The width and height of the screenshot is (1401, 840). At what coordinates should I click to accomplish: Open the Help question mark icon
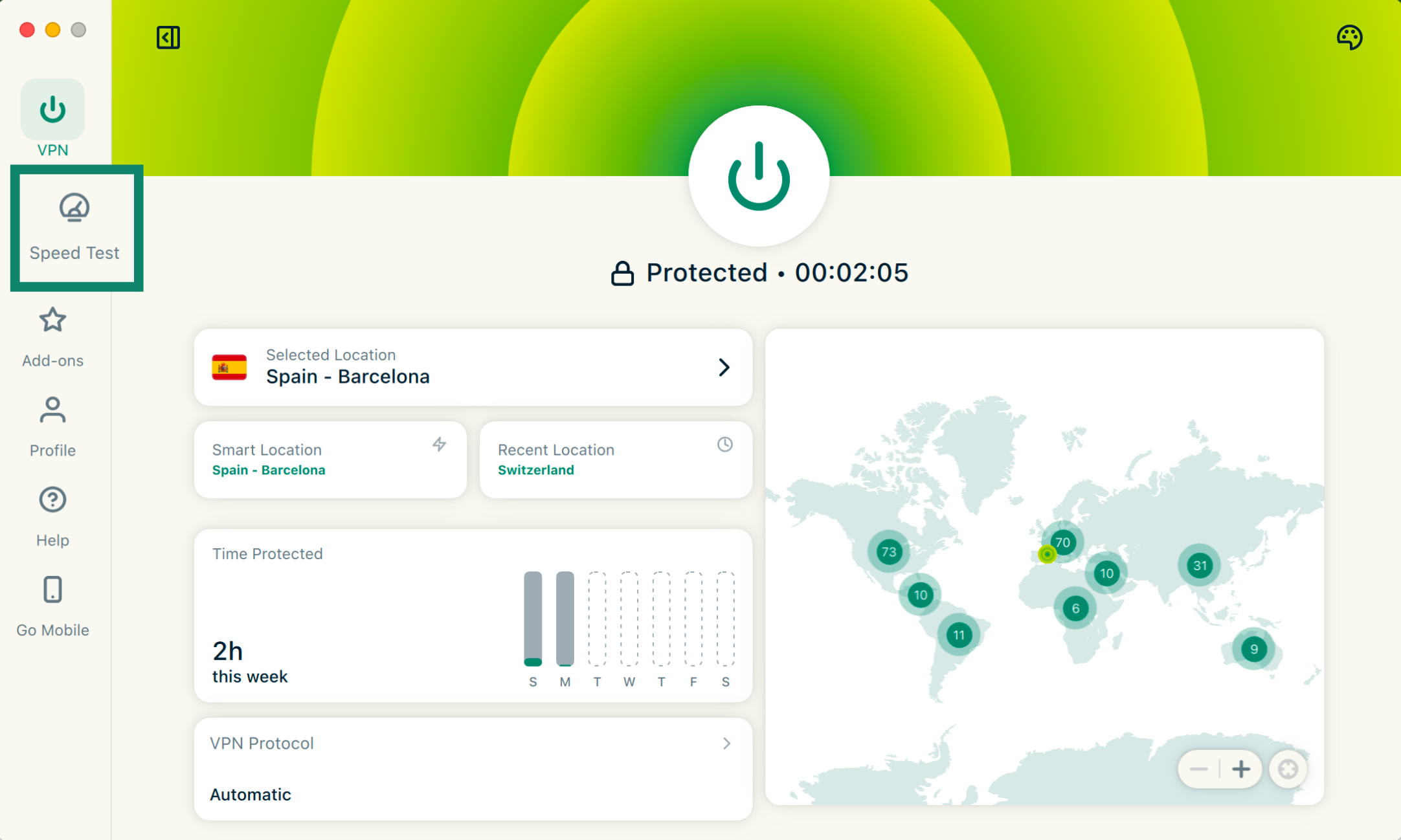tap(52, 500)
